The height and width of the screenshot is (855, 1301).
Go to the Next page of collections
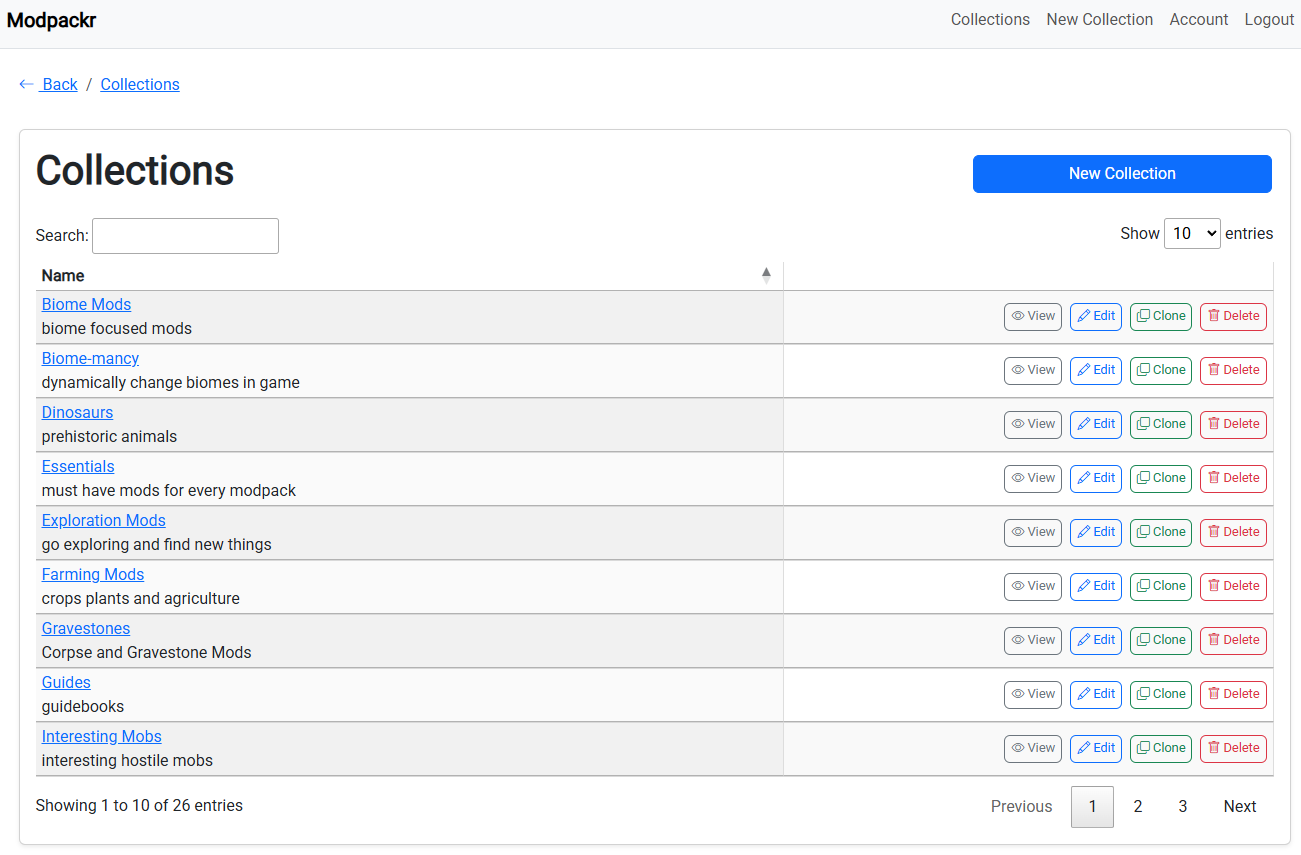point(1239,806)
